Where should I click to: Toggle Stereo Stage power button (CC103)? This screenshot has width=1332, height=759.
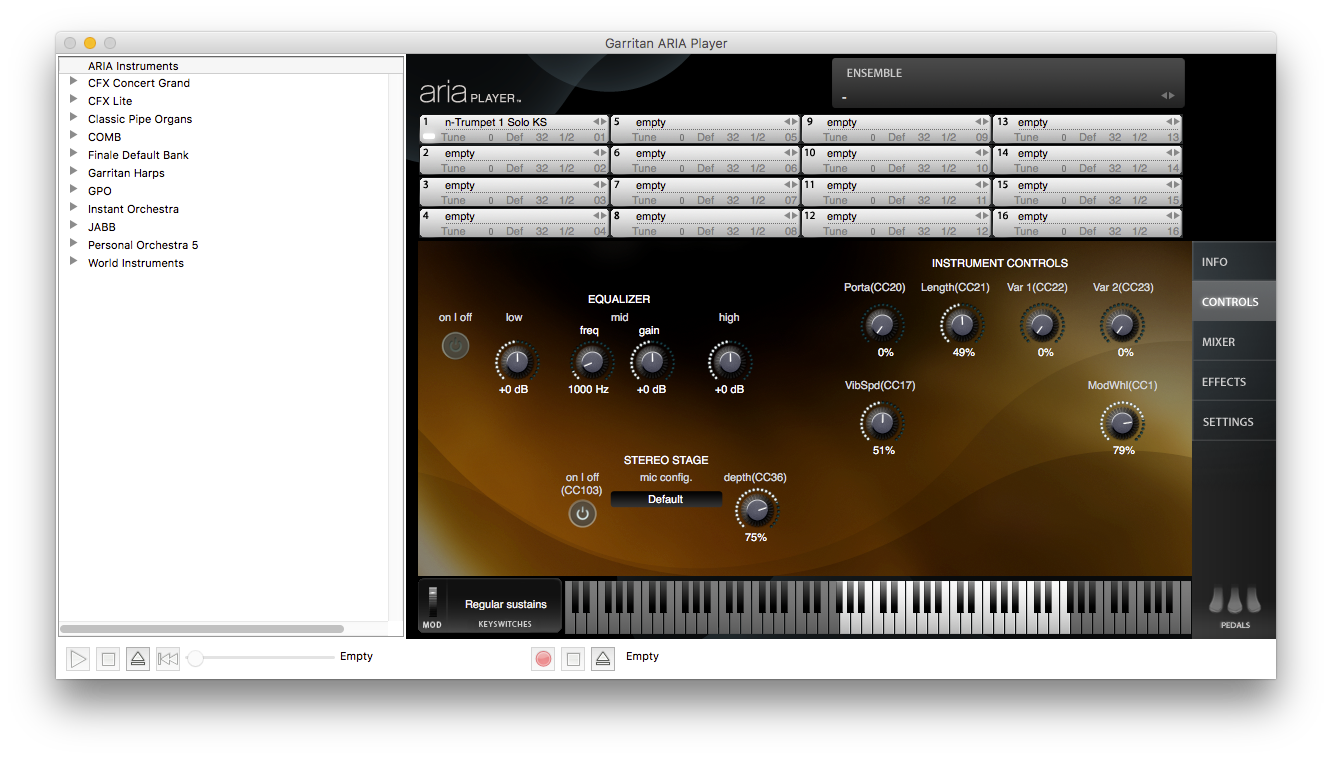582,514
